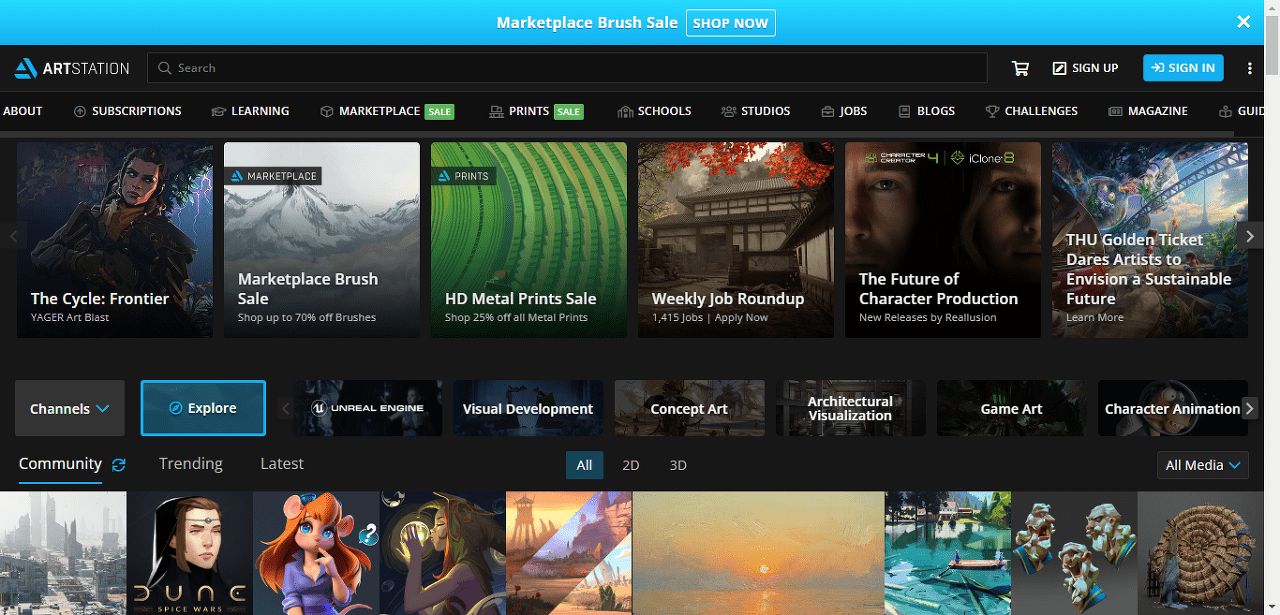
Task: Open the THU Golden Ticket card
Action: (1150, 240)
